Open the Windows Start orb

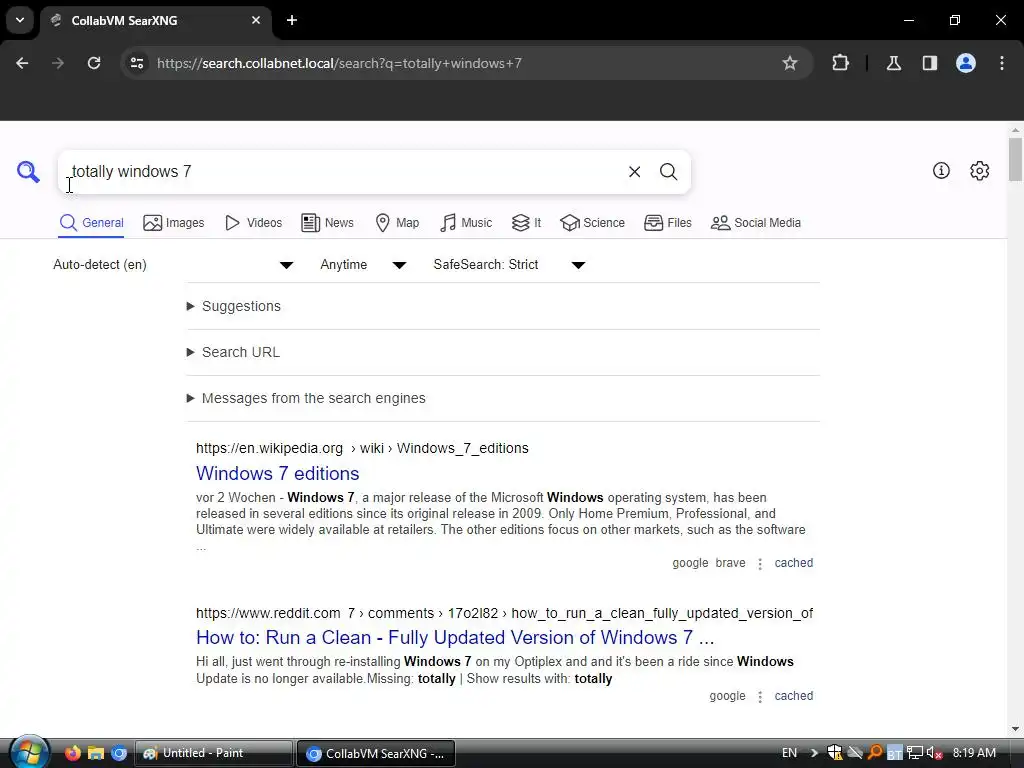[x=29, y=753]
